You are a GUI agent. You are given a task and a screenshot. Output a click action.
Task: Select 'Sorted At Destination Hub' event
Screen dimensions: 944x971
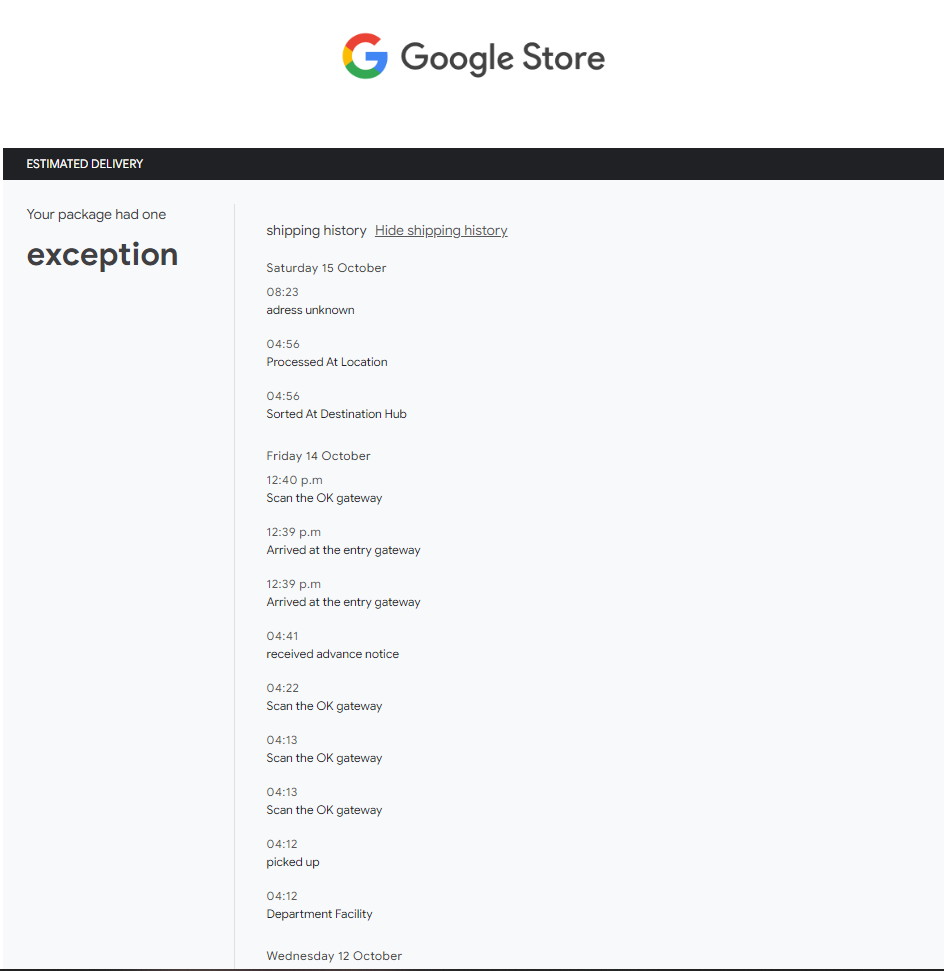[x=336, y=414]
